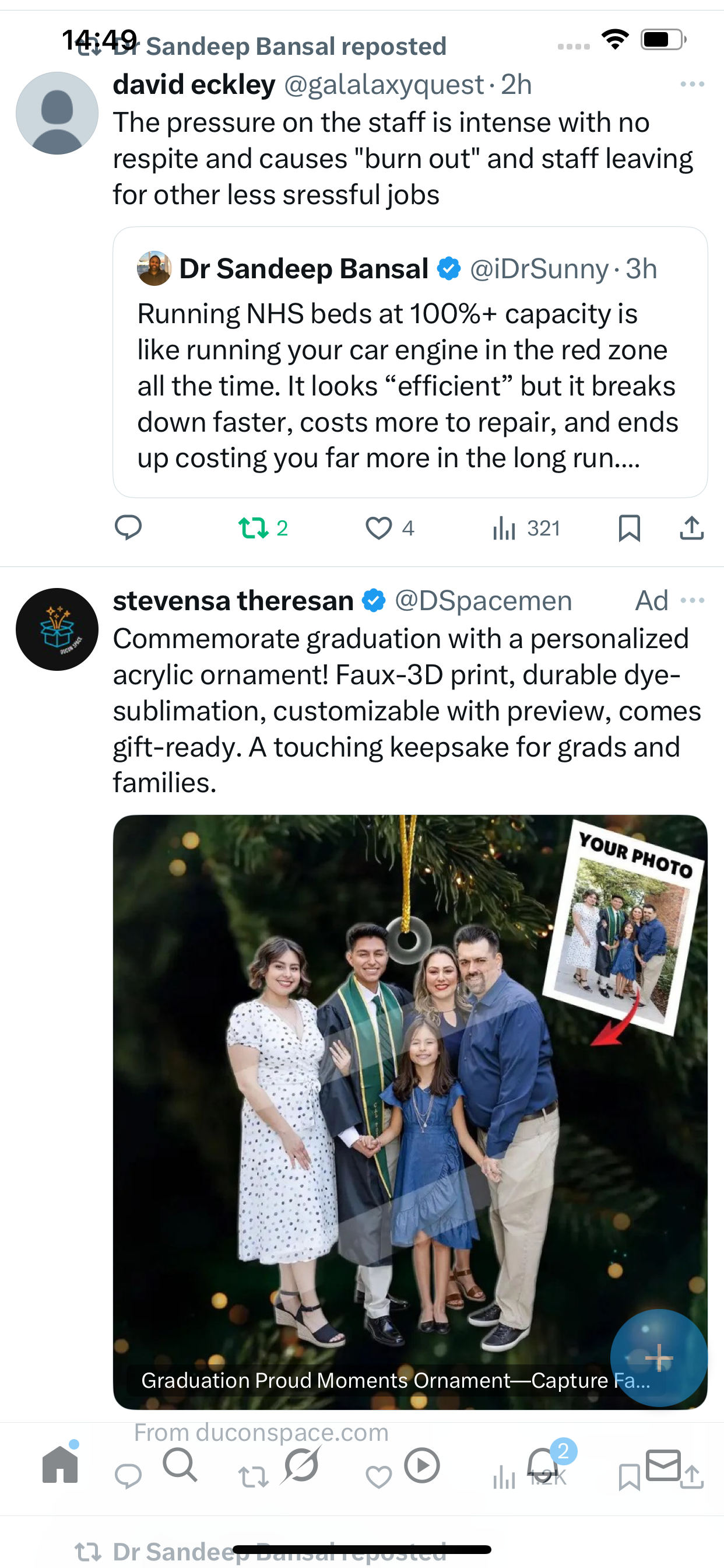Visit the @galalaxyquest handle
The image size is (724, 1568).
pos(384,85)
